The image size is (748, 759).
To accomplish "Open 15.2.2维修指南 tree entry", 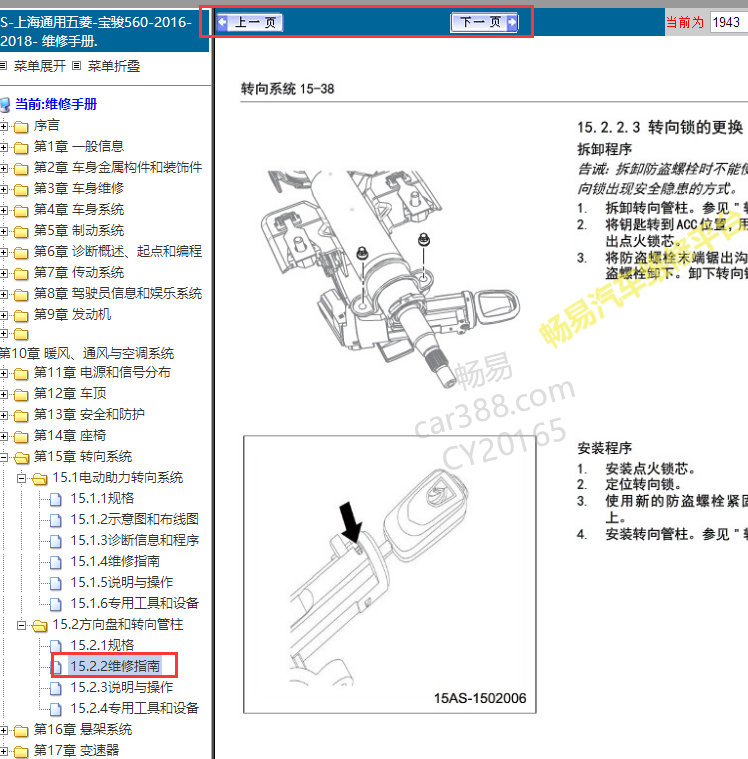I will click(115, 666).
